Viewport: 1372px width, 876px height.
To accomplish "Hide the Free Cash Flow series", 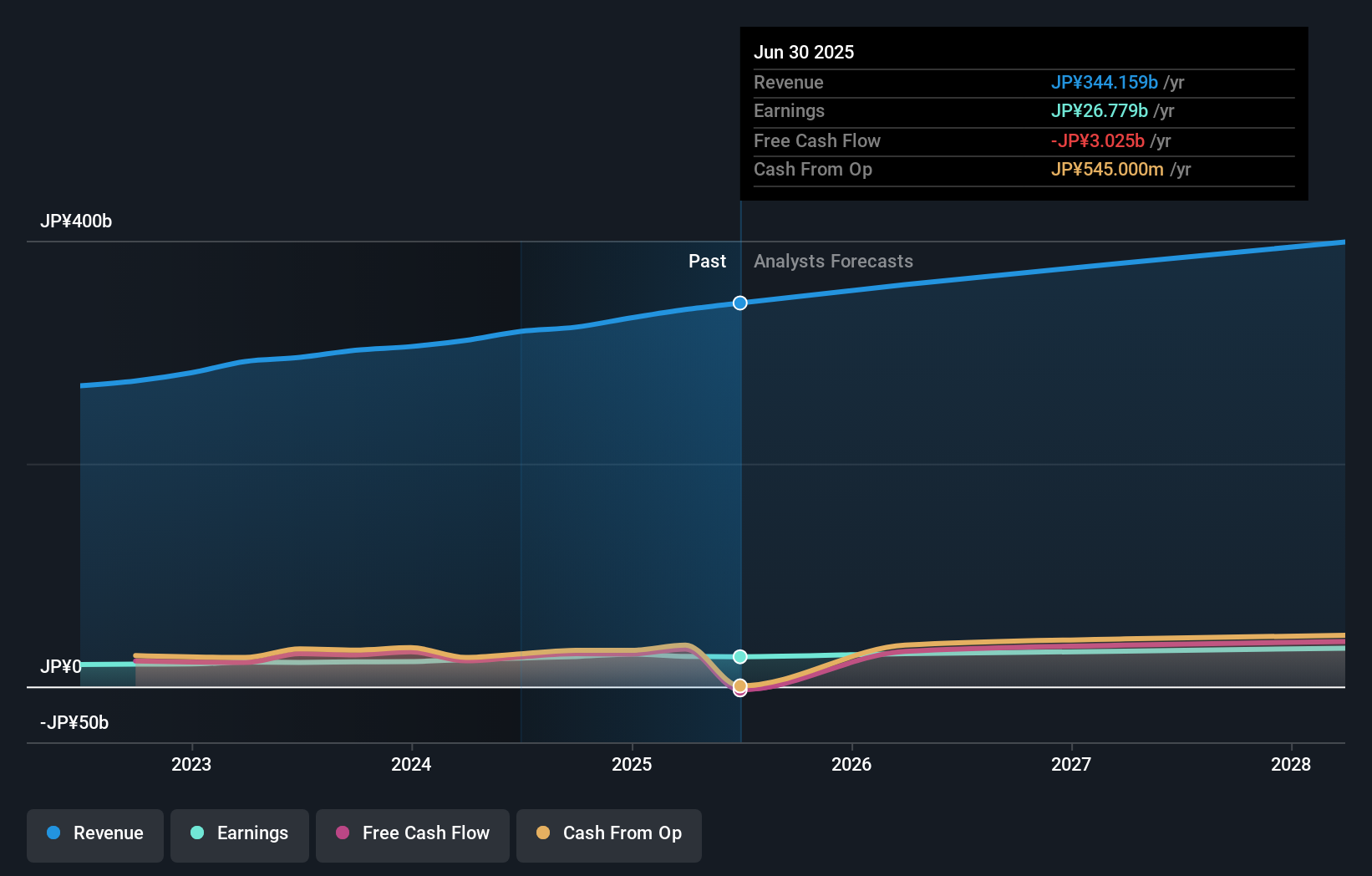I will (412, 833).
